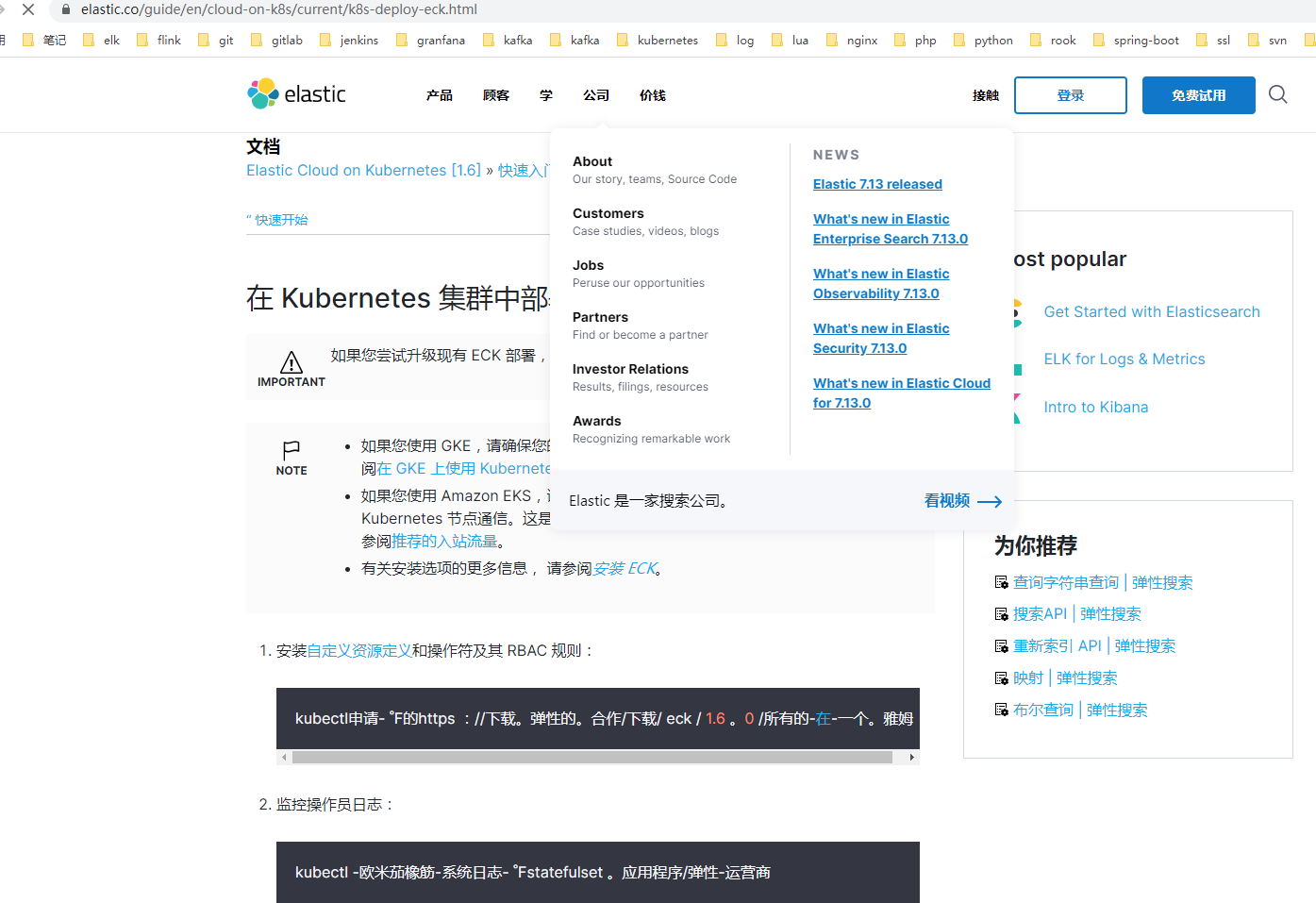Open the 笔记 bookmark folder
1316x903 pixels.
tap(44, 40)
